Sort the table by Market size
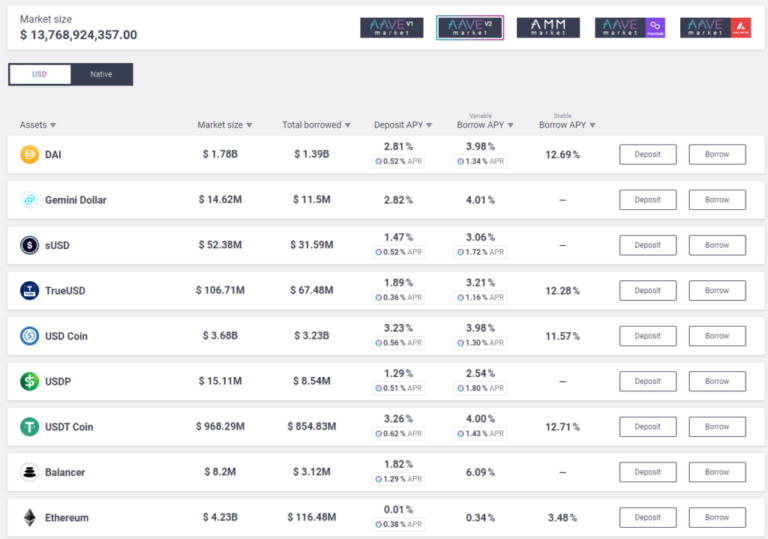 224,125
